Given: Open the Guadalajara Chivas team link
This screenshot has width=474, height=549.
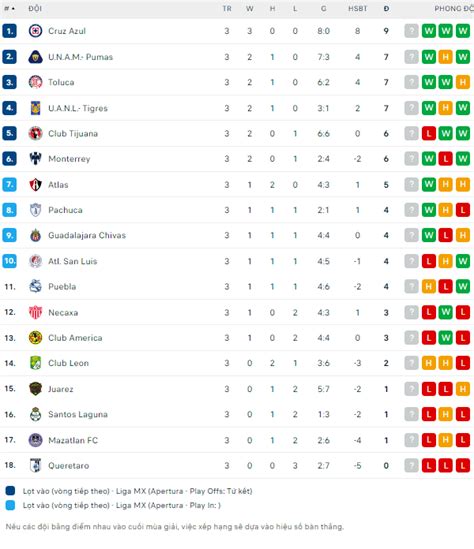Looking at the screenshot, I should pos(87,235).
